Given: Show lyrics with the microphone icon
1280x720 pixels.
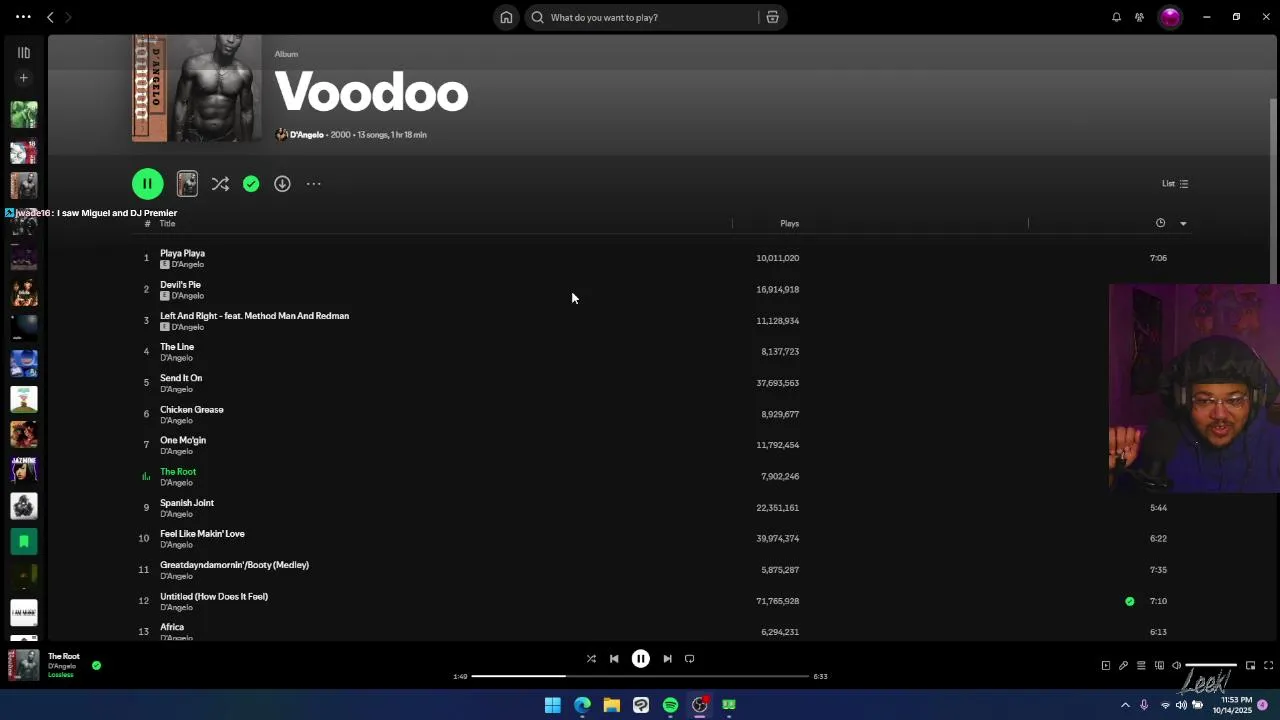Looking at the screenshot, I should pos(1123,666).
